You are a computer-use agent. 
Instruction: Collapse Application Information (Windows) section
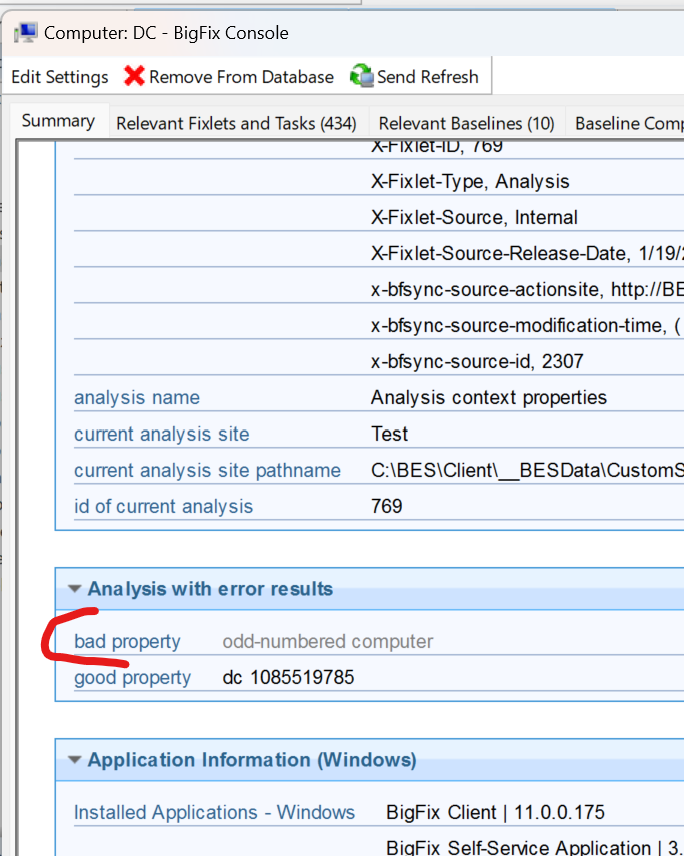tap(74, 759)
